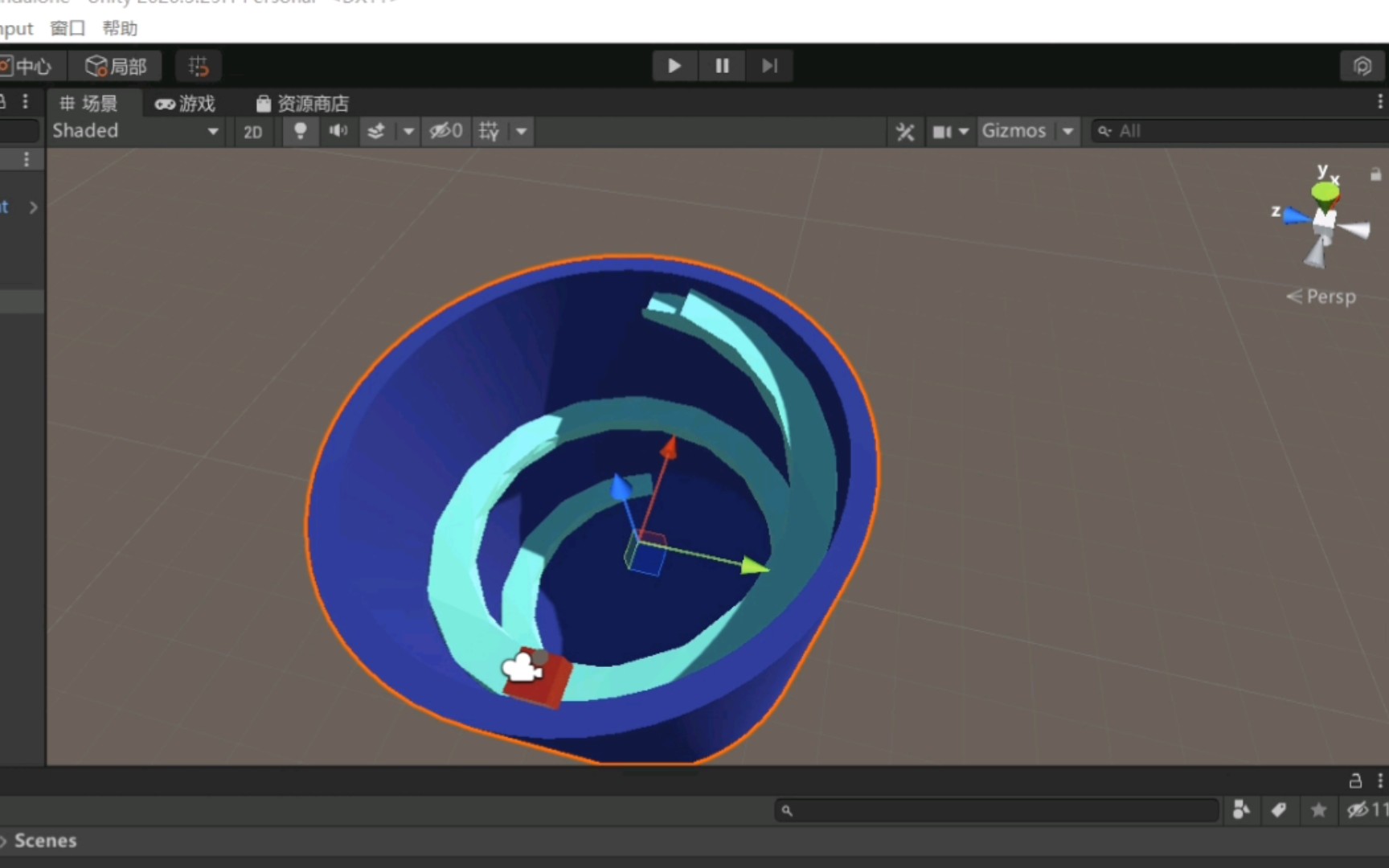Click the hidden objects eye icon showing 11
The image size is (1389, 868).
click(1358, 810)
